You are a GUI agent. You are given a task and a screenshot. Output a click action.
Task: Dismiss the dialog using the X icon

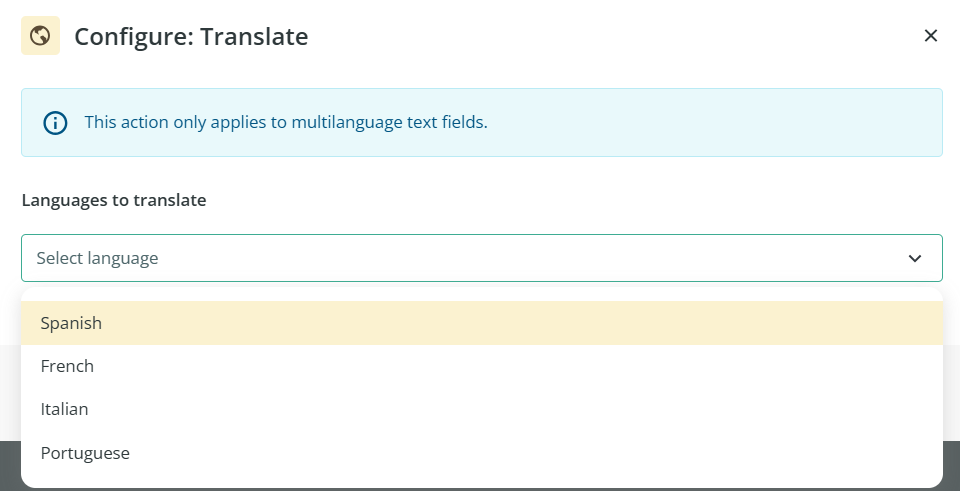point(930,37)
